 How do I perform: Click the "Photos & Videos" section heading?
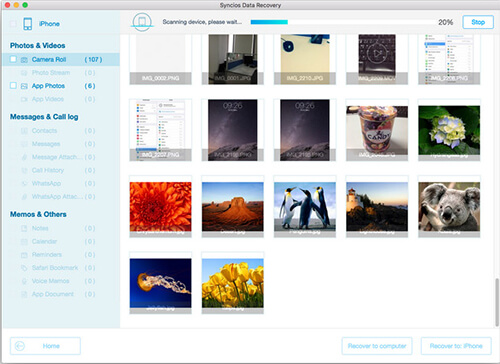click(x=37, y=45)
